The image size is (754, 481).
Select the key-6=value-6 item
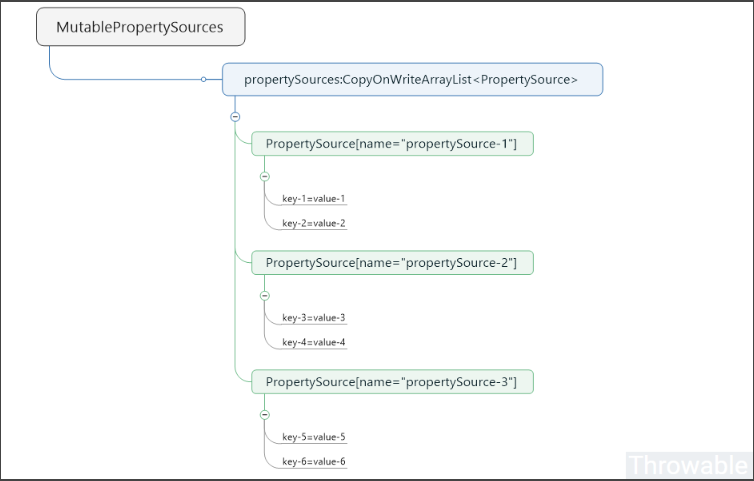pyautogui.click(x=313, y=461)
